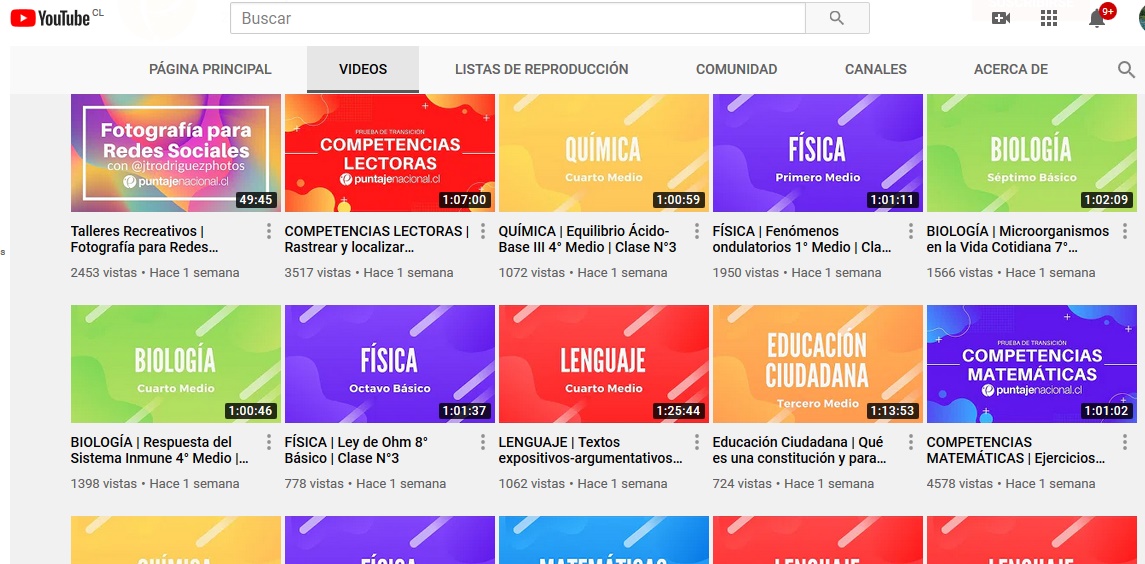
Task: Select the LISTAS DE REPRODUCCIÓN tab
Action: (541, 70)
